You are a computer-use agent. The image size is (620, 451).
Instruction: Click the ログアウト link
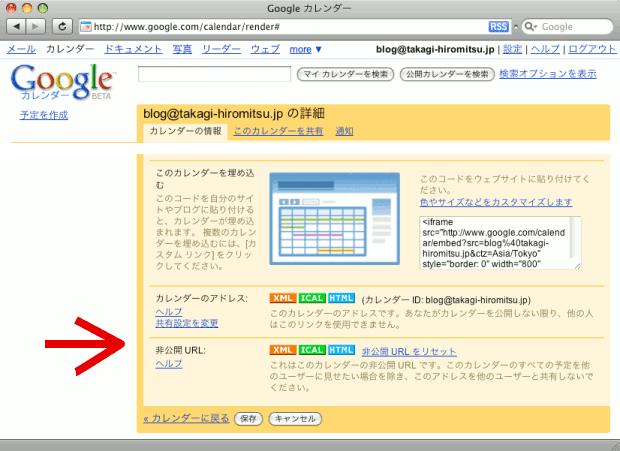[x=592, y=49]
